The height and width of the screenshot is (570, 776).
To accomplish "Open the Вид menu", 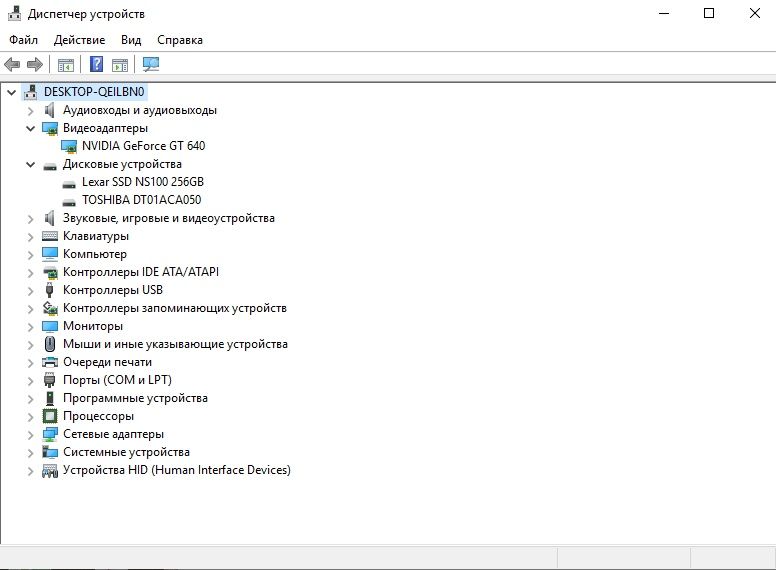I will (131, 40).
